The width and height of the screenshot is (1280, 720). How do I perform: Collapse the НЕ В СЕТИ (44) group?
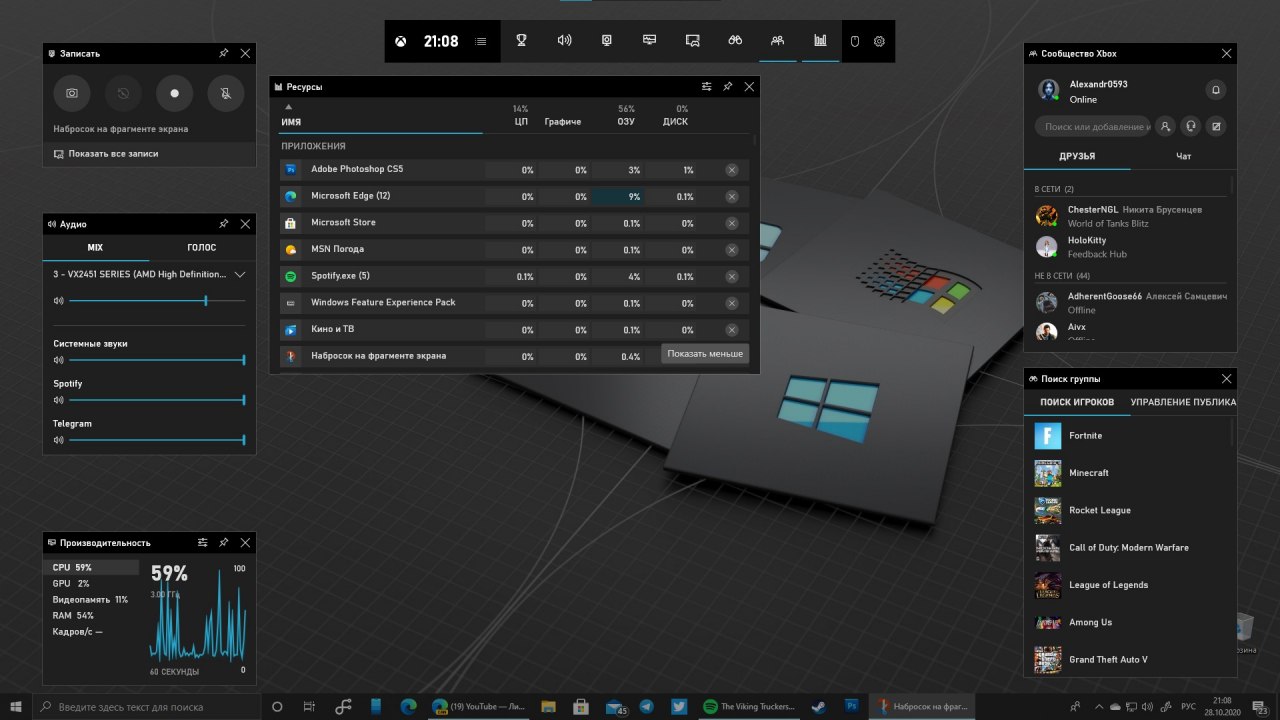(1062, 275)
